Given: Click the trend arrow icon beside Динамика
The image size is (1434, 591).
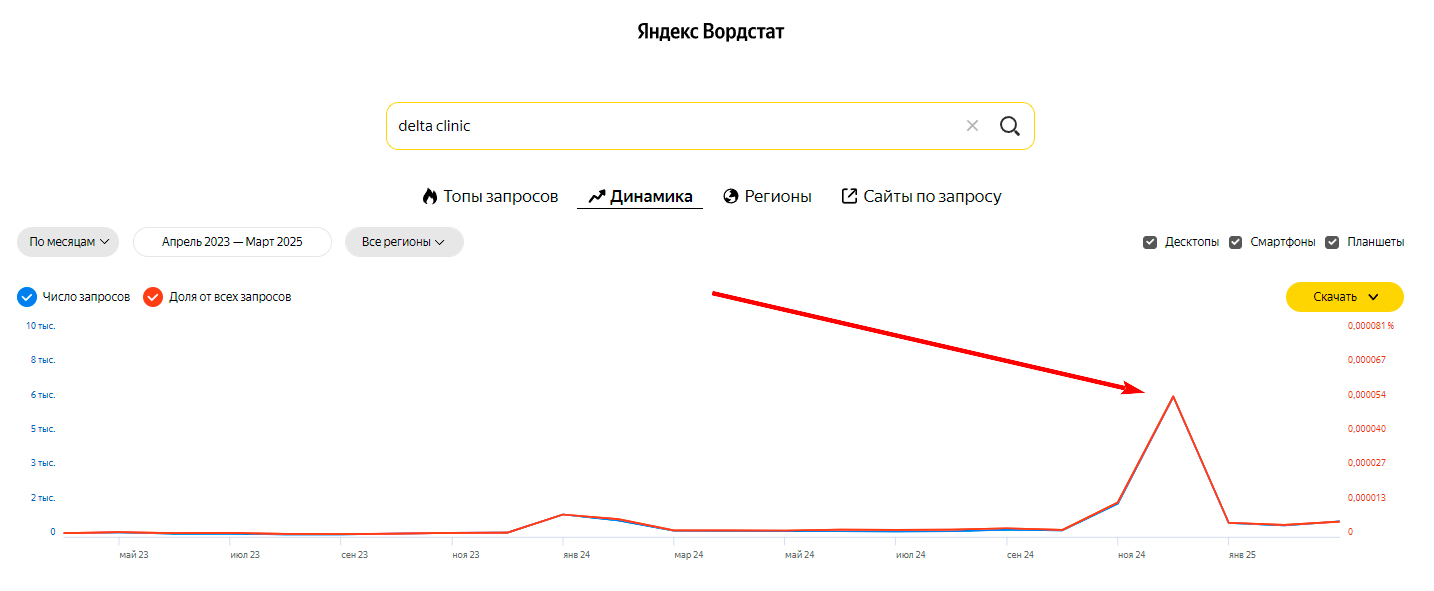Looking at the screenshot, I should [597, 196].
